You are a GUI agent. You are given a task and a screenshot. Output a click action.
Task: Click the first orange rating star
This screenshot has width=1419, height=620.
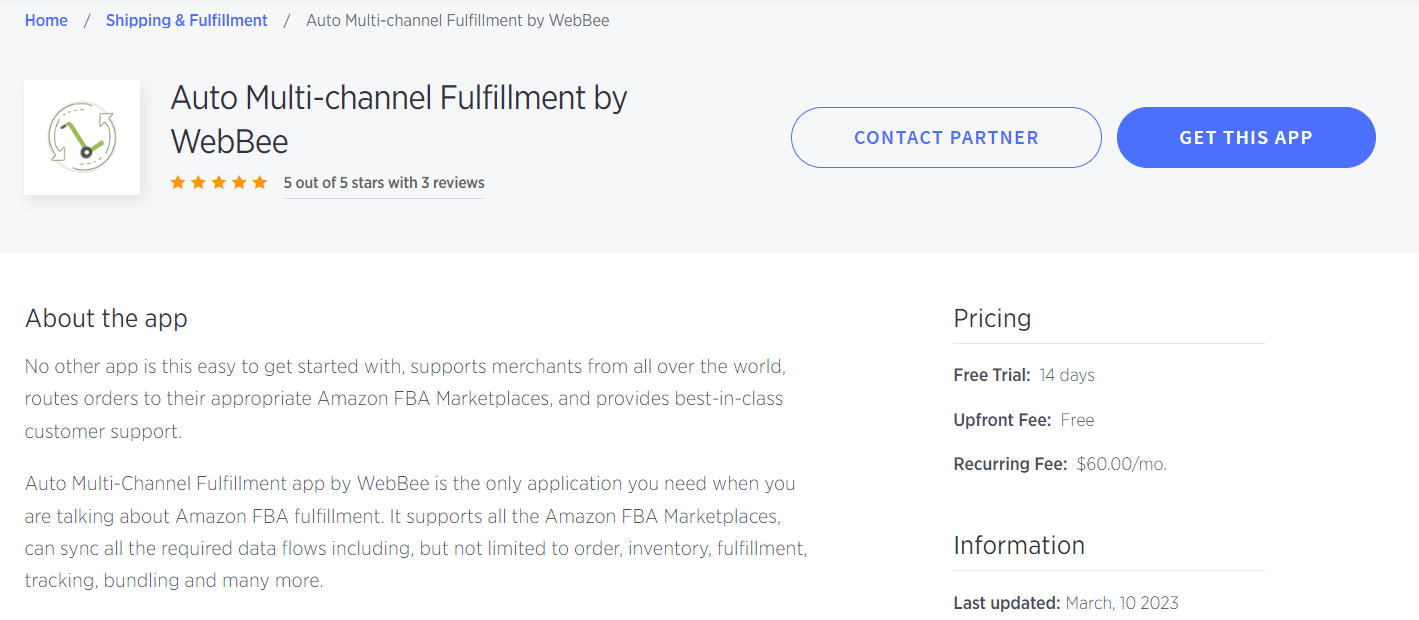point(178,182)
